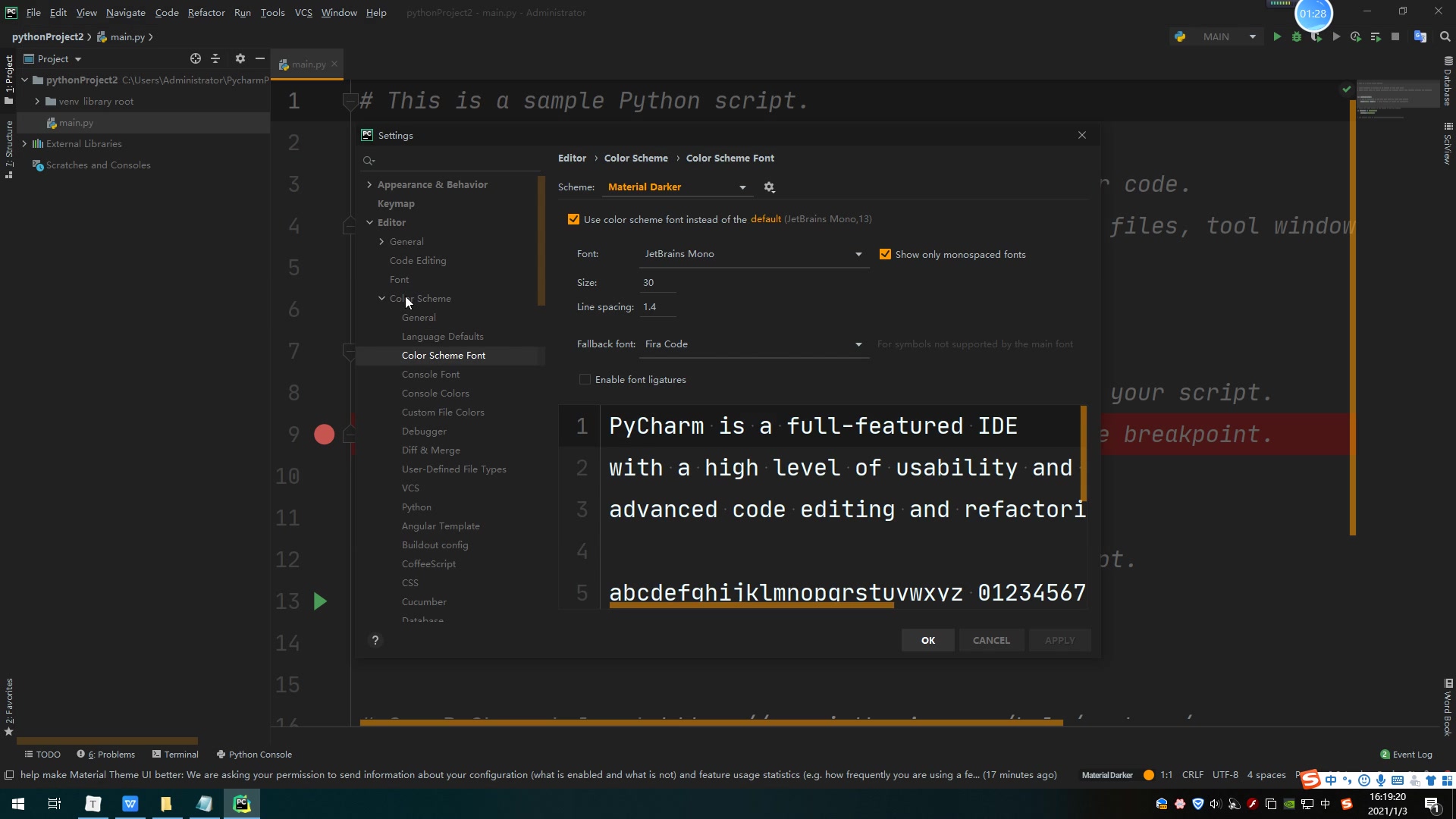
Task: Click the Search Everywhere magnifier
Action: 1445,36
